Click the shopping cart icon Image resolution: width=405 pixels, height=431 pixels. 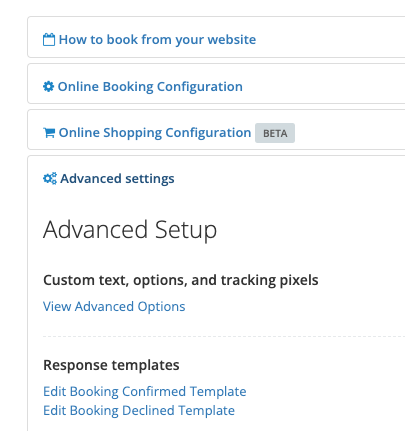tap(49, 133)
